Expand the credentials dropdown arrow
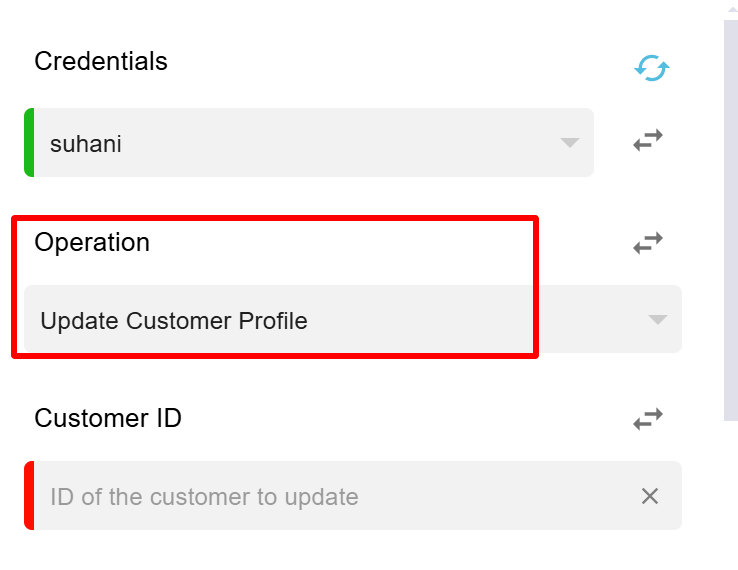Image resolution: width=738 pixels, height=570 pixels. tap(570, 143)
